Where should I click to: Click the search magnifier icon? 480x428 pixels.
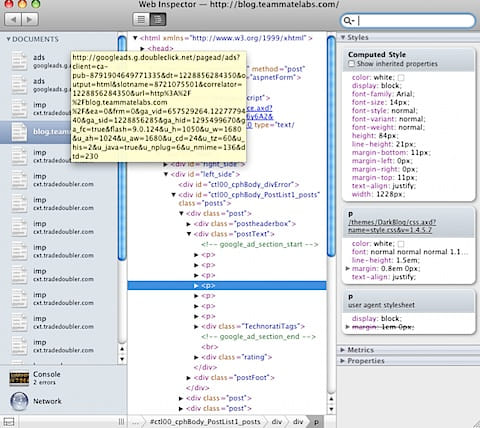click(x=348, y=21)
